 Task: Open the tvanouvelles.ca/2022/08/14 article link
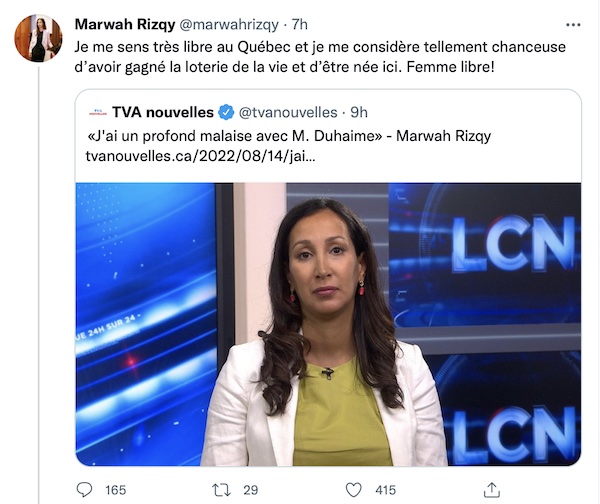pyautogui.click(x=201, y=156)
